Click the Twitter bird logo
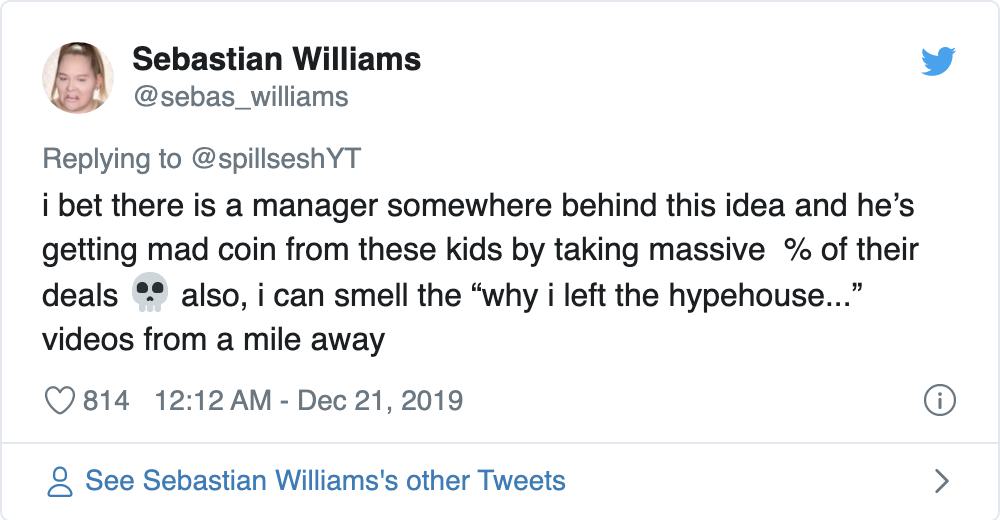Image resolution: width=1000 pixels, height=520 pixels. [x=938, y=62]
